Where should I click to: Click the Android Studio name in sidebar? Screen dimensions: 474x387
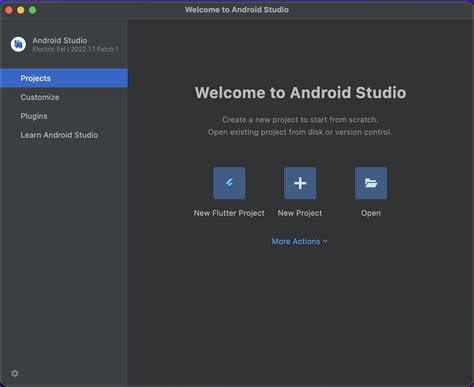(60, 40)
